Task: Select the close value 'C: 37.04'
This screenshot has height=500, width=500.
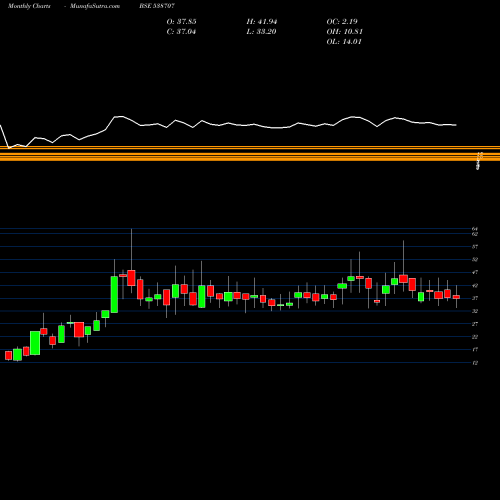Action: [181, 32]
